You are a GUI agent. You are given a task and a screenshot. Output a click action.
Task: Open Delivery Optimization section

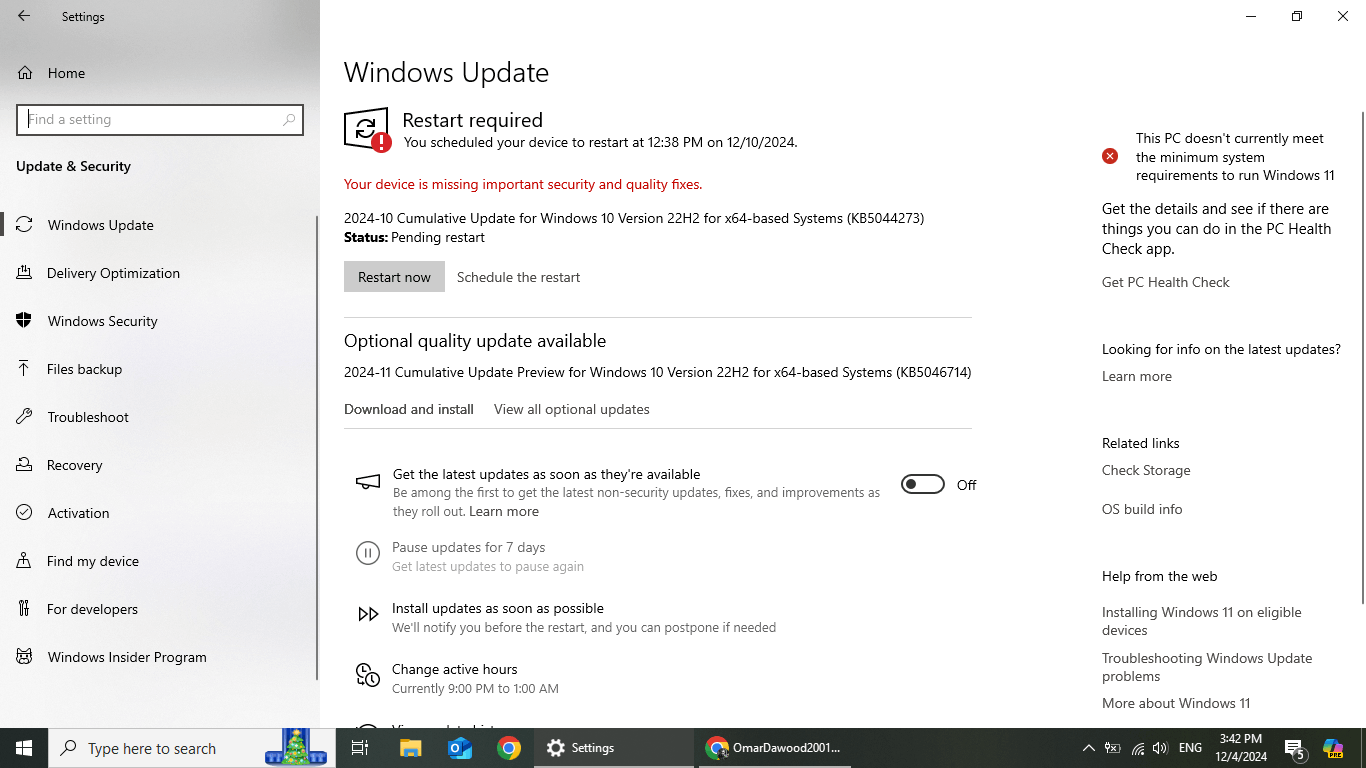pos(160,273)
